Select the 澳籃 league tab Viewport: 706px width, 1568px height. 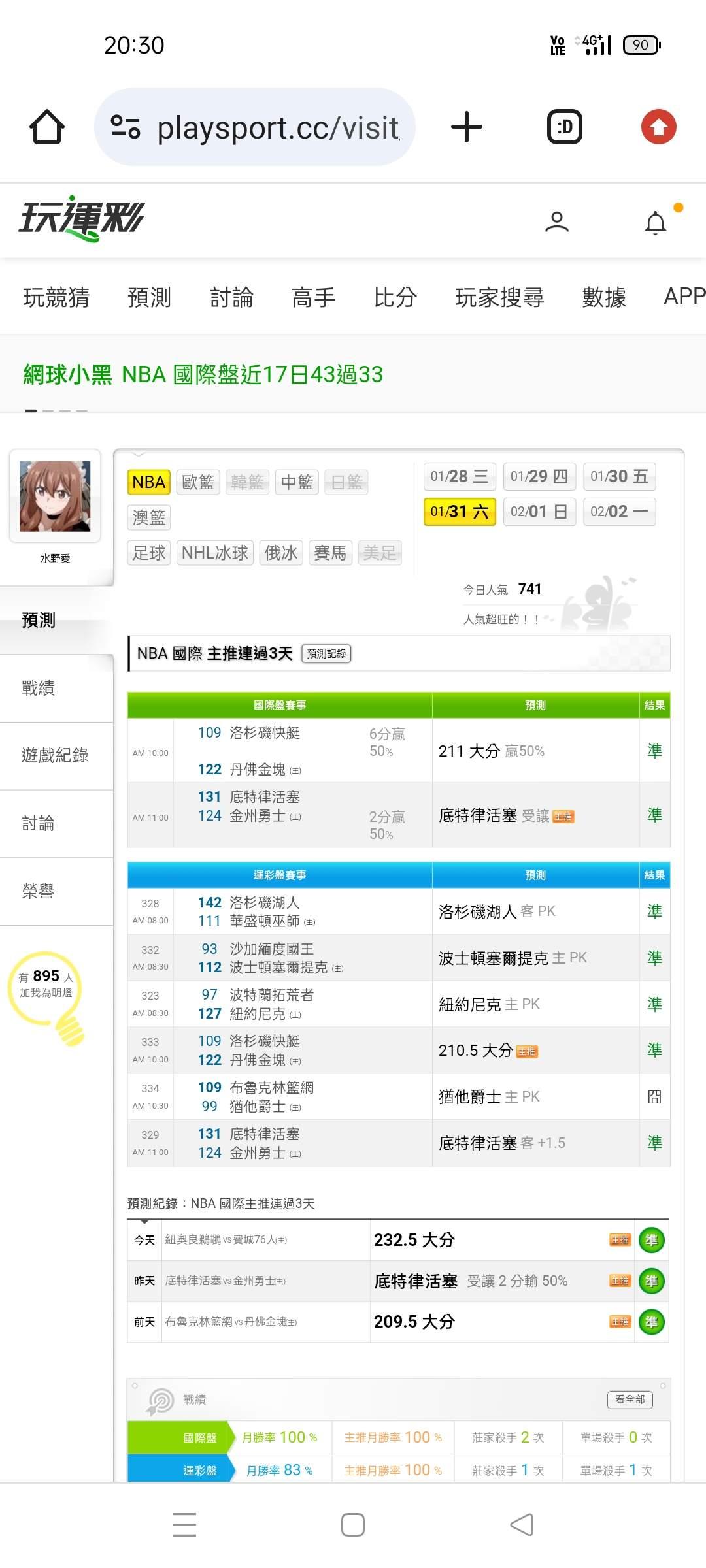pos(149,517)
